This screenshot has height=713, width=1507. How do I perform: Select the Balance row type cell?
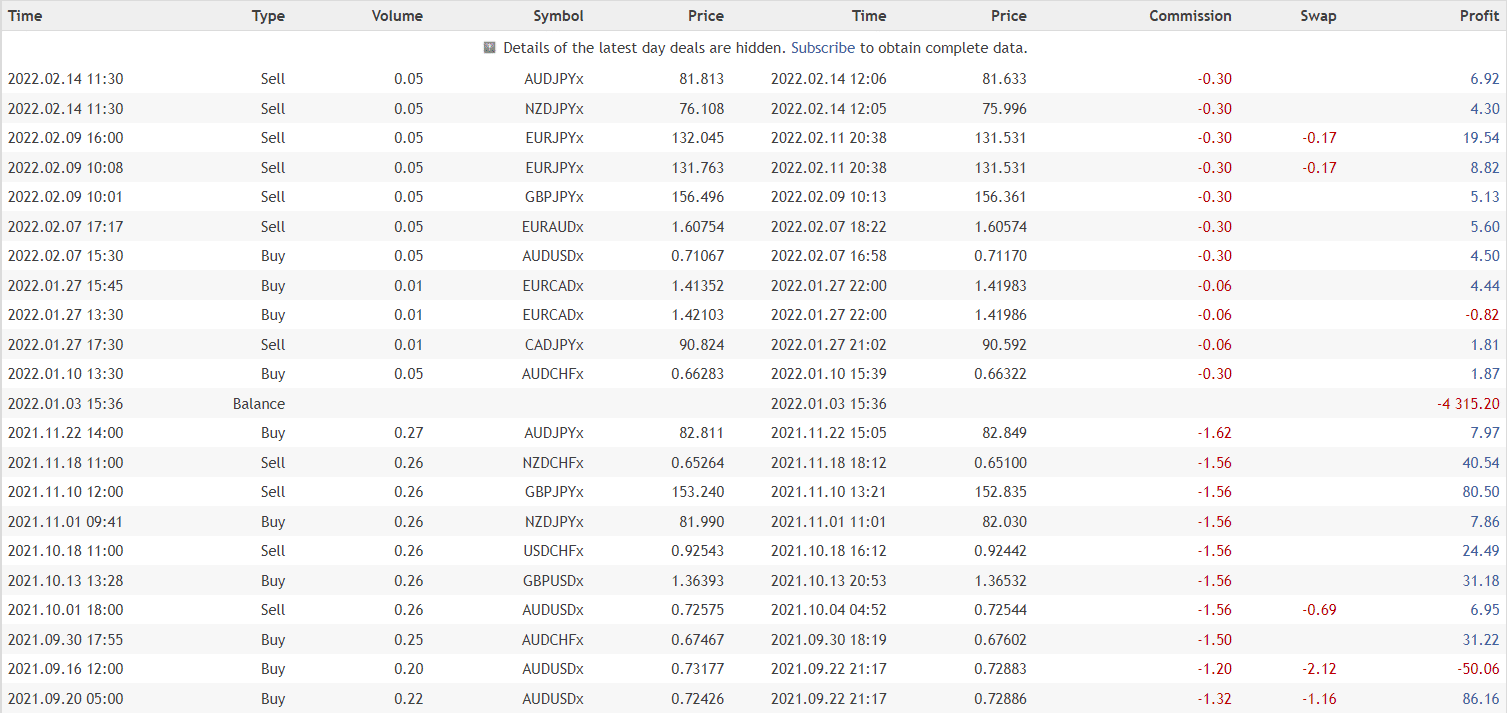(x=258, y=404)
